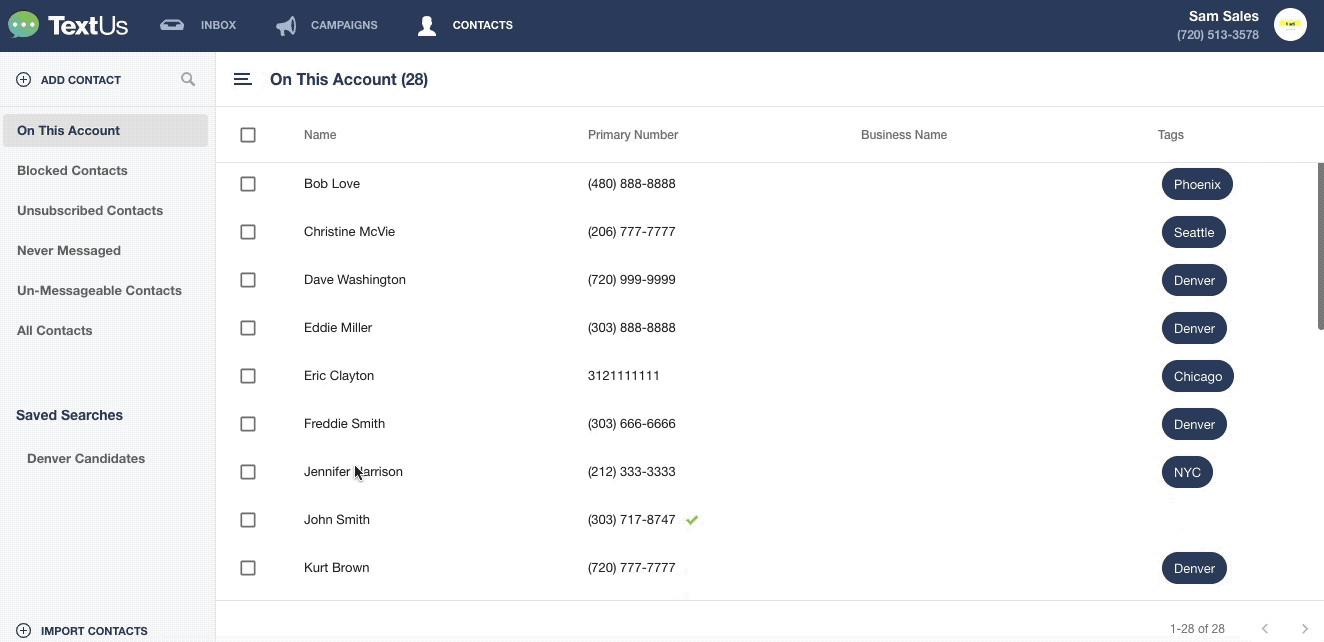This screenshot has width=1324, height=642.
Task: Select Never Messaged in sidebar
Action: 69,250
